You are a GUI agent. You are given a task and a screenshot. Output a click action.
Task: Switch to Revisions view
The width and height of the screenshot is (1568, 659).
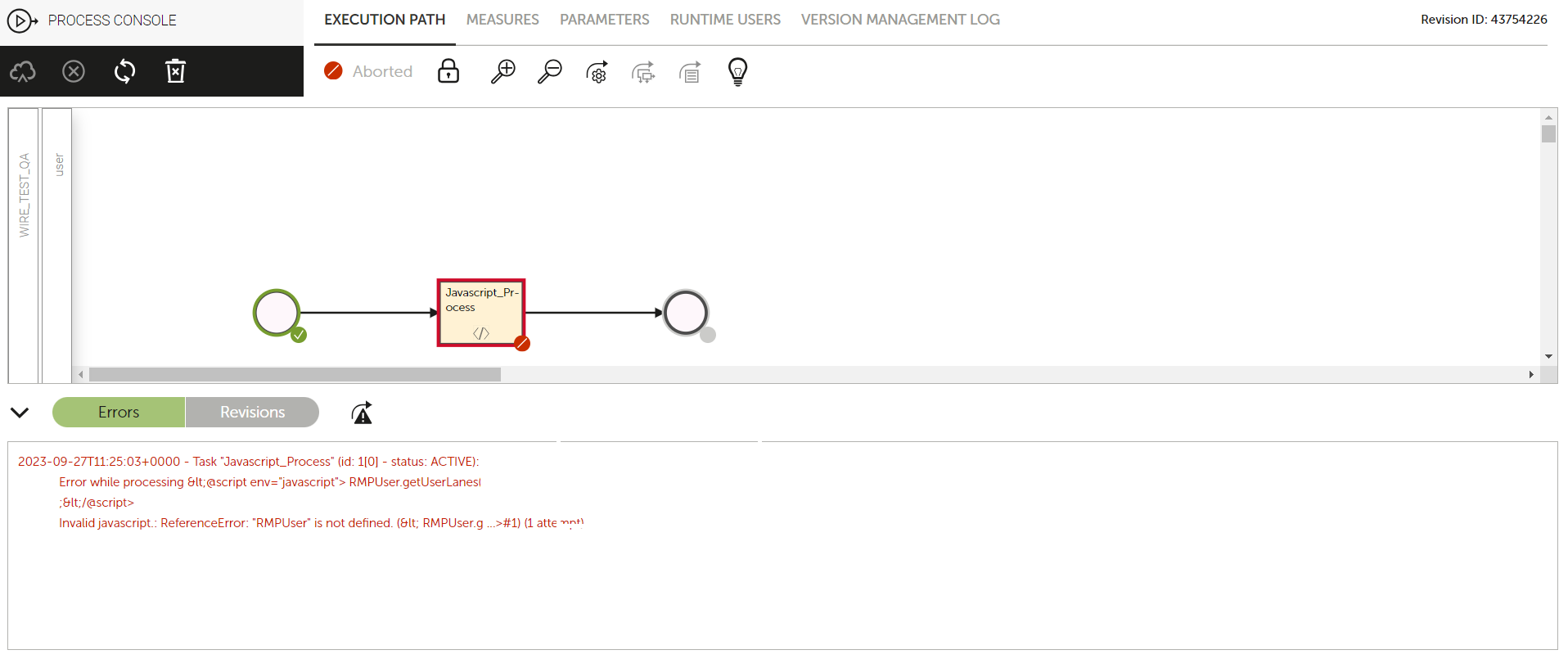tap(252, 412)
